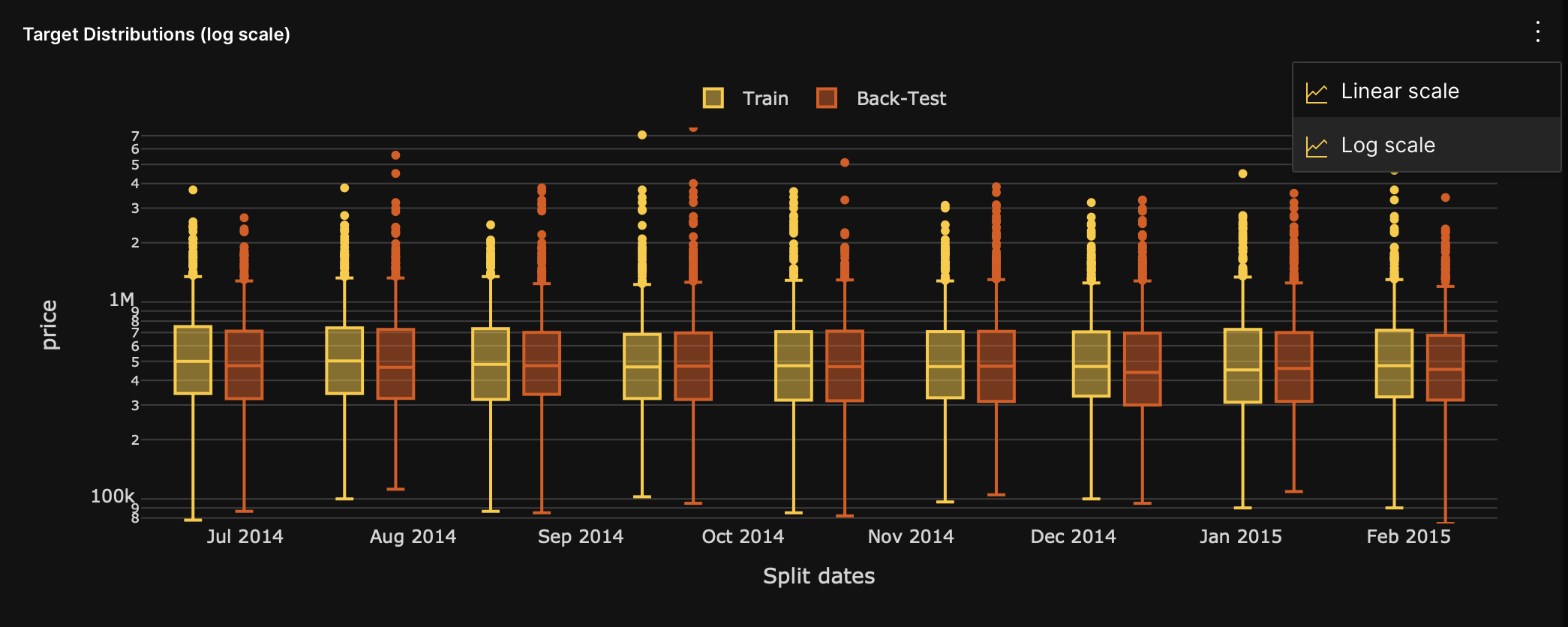
Task: Click the Back-Test legend label
Action: click(x=901, y=98)
